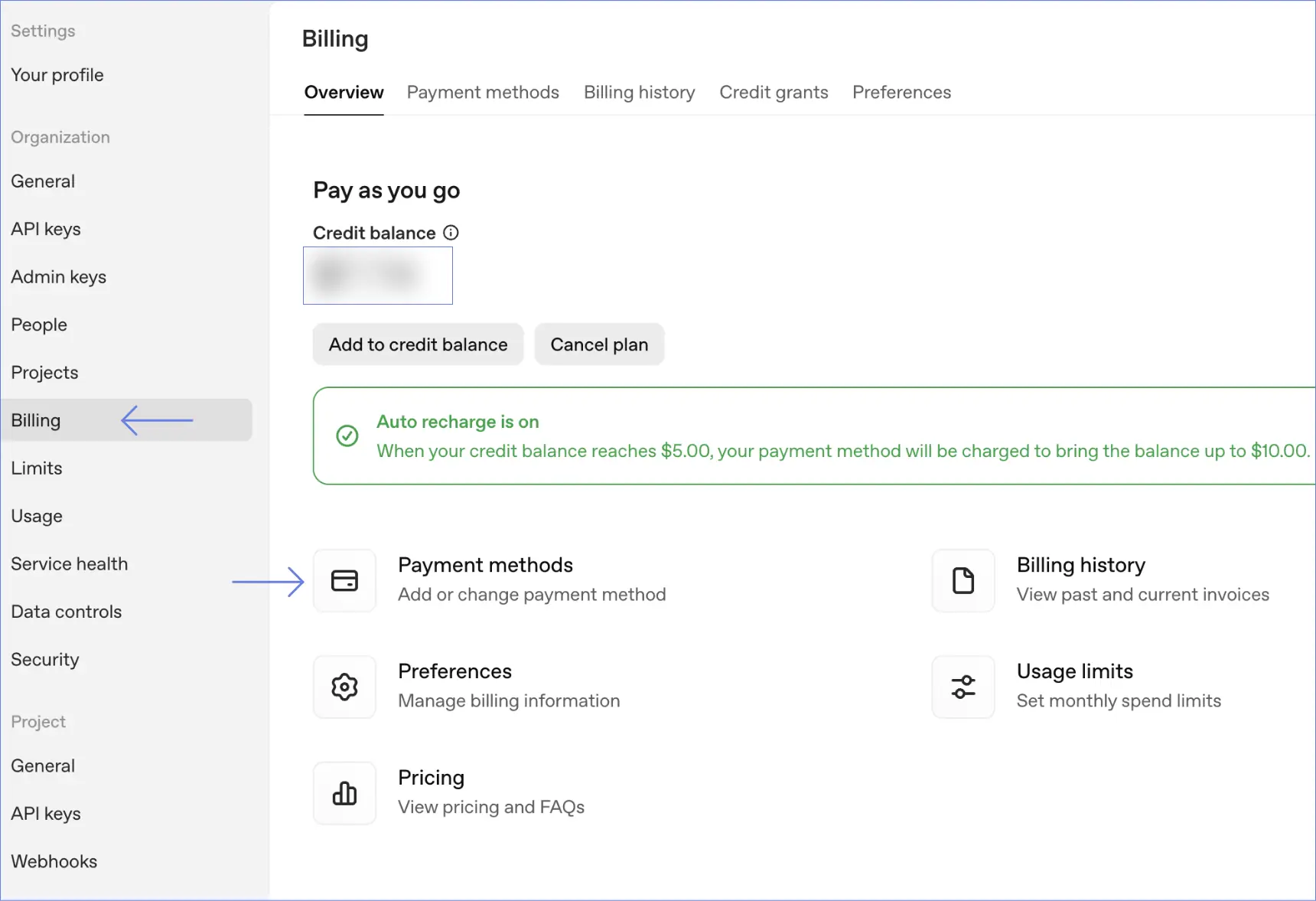Image resolution: width=1316 pixels, height=901 pixels.
Task: Click the Preferences gear icon
Action: point(344,687)
